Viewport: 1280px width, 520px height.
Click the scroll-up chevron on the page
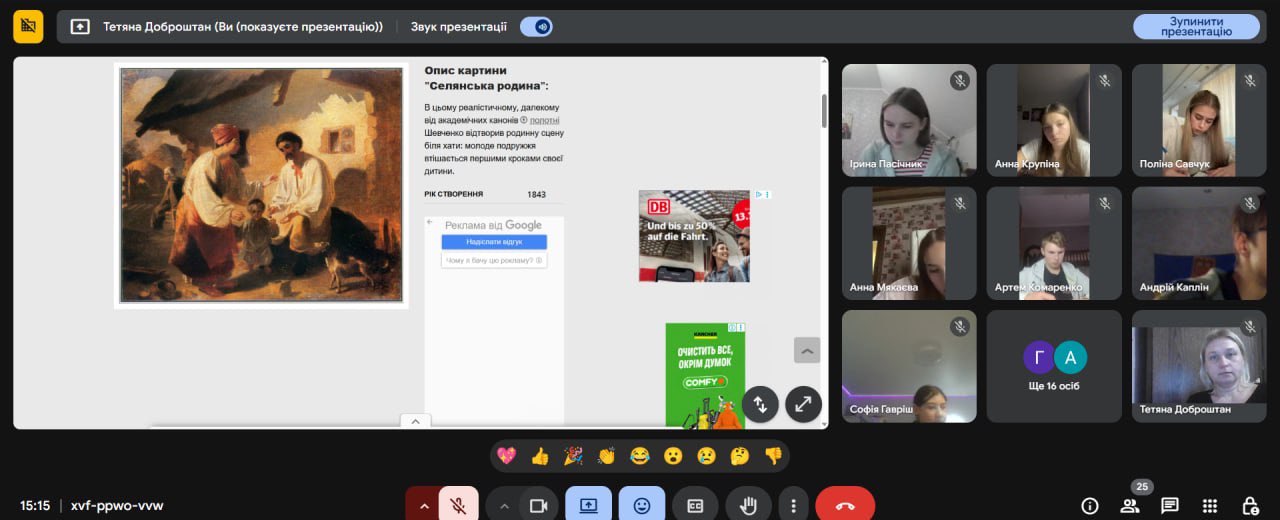(x=807, y=350)
